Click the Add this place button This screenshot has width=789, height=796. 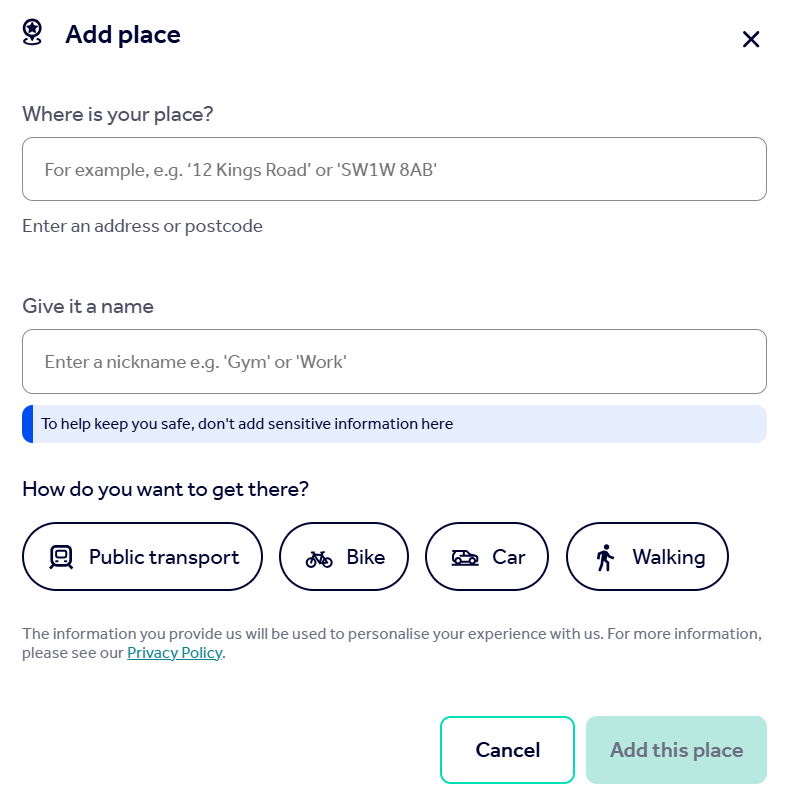[x=676, y=750]
